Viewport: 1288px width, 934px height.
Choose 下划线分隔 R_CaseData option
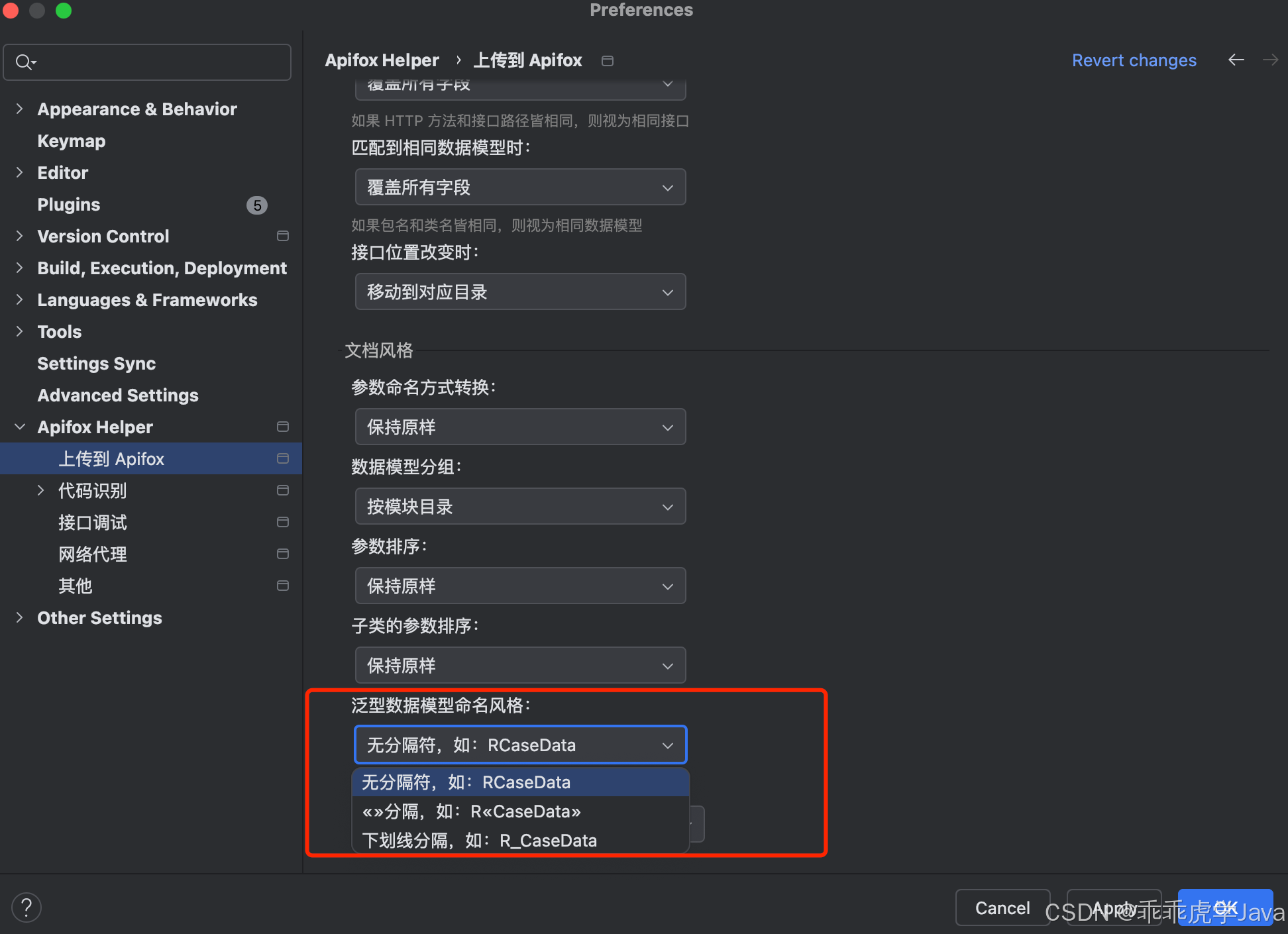coord(479,841)
